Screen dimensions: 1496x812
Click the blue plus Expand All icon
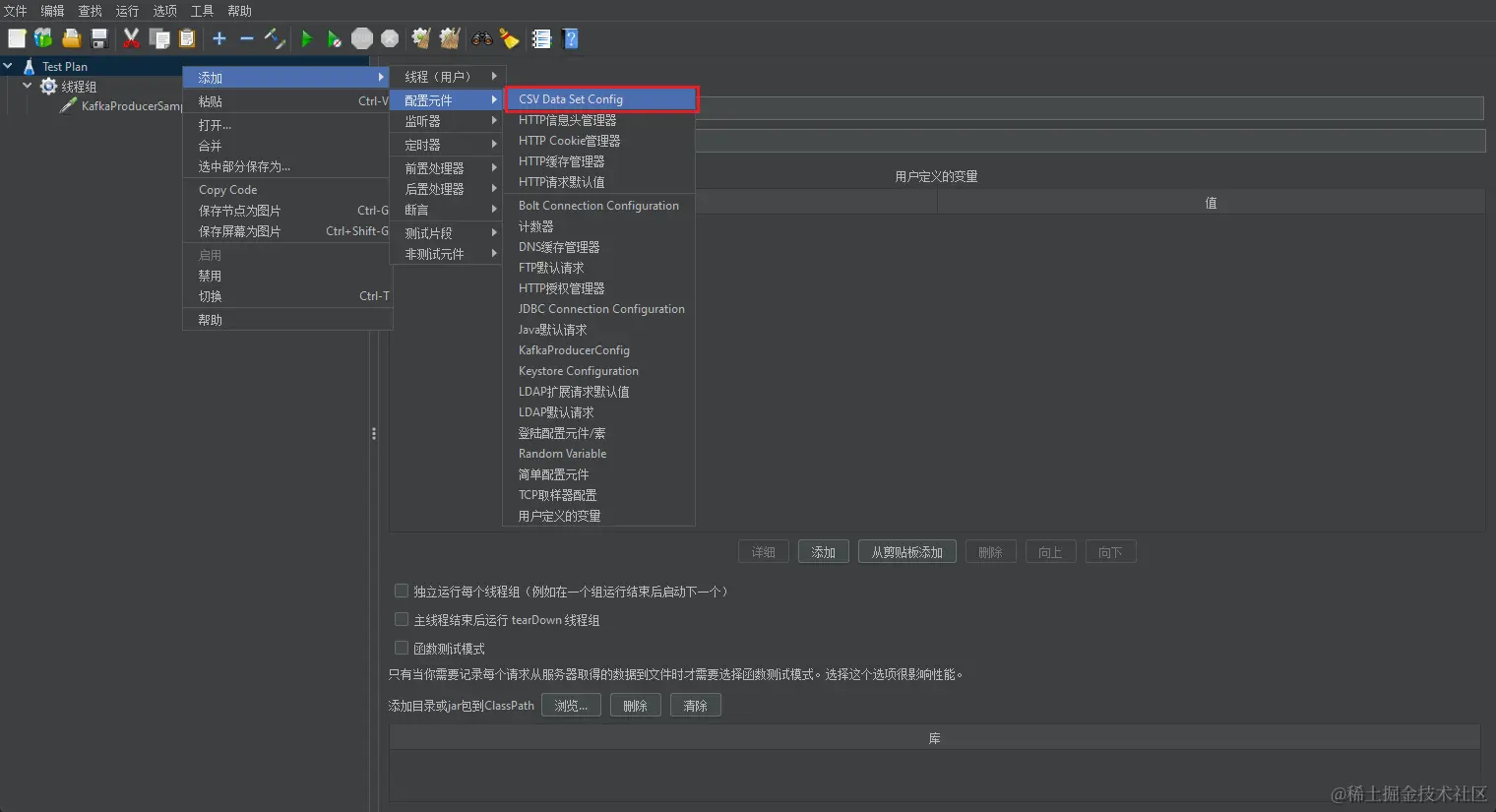coord(219,38)
